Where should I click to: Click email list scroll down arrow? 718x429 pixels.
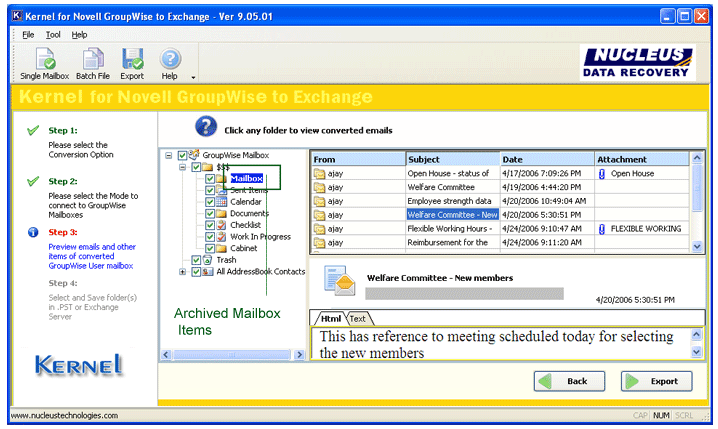click(x=697, y=247)
